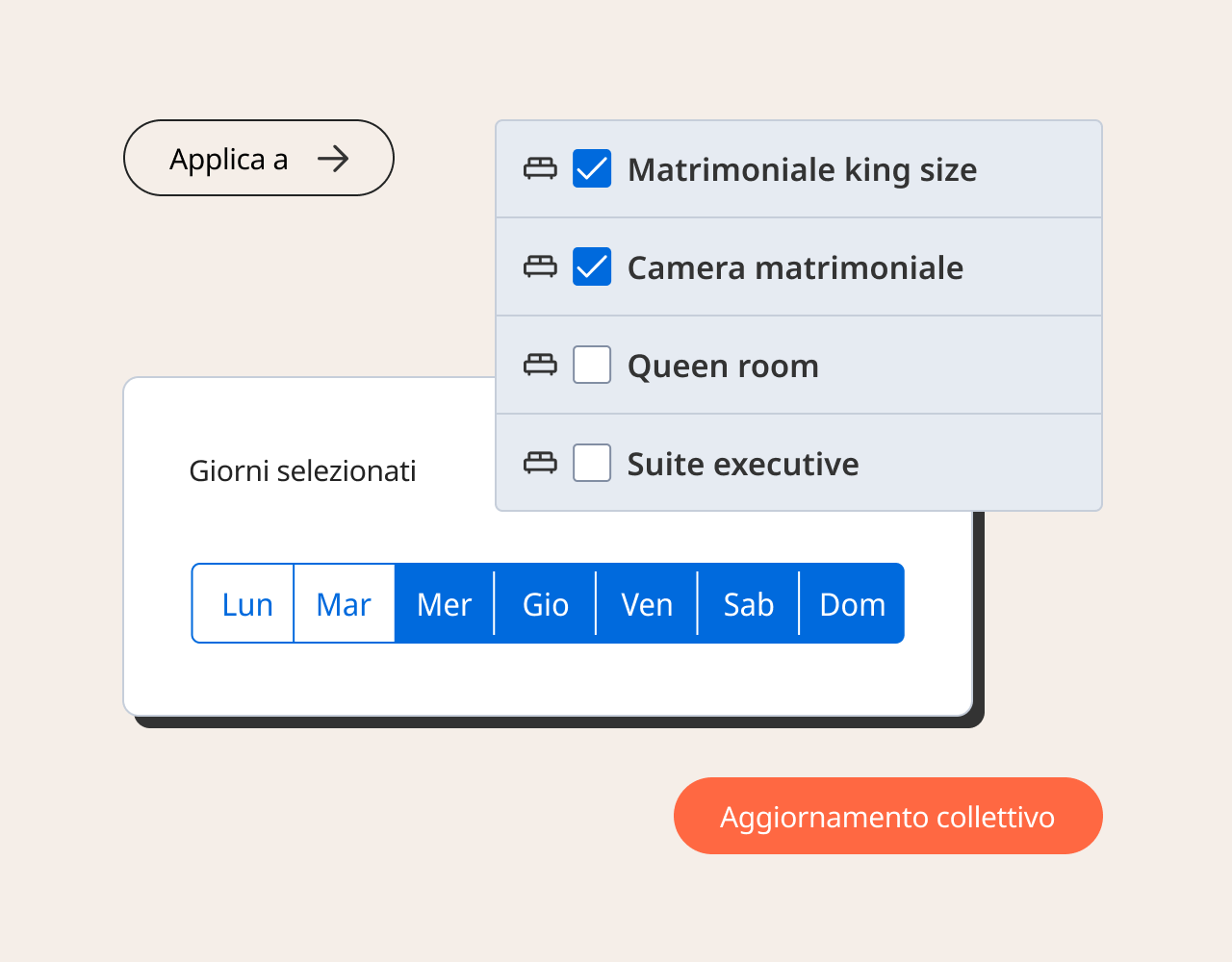This screenshot has width=1232, height=962.
Task: Deselect Dom in the day selector
Action: pyautogui.click(x=852, y=604)
